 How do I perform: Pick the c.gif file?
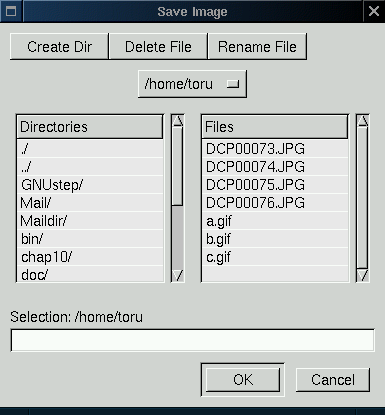click(275, 257)
